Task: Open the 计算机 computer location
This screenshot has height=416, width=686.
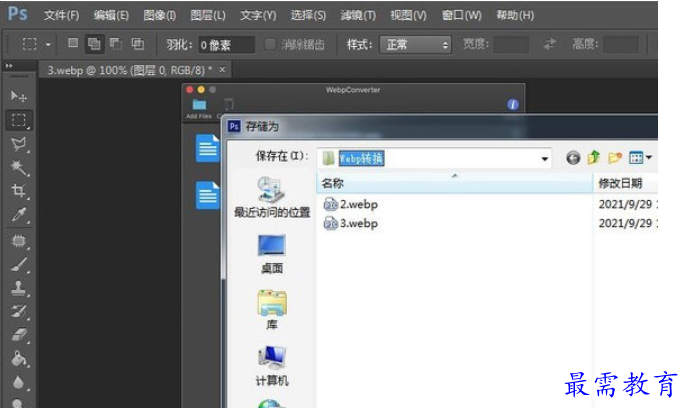Action: tap(272, 366)
